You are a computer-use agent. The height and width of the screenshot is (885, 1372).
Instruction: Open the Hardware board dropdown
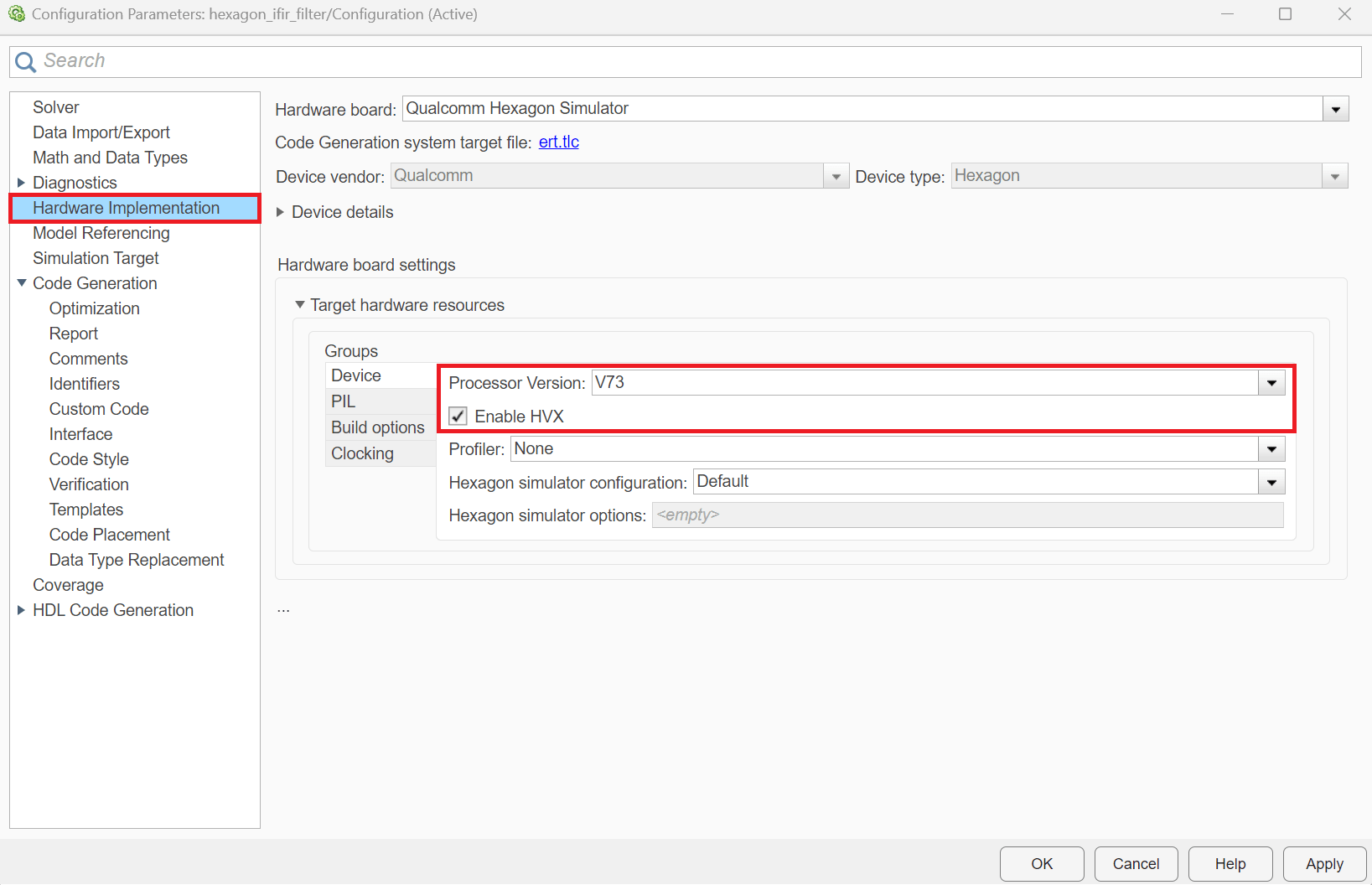(1335, 109)
